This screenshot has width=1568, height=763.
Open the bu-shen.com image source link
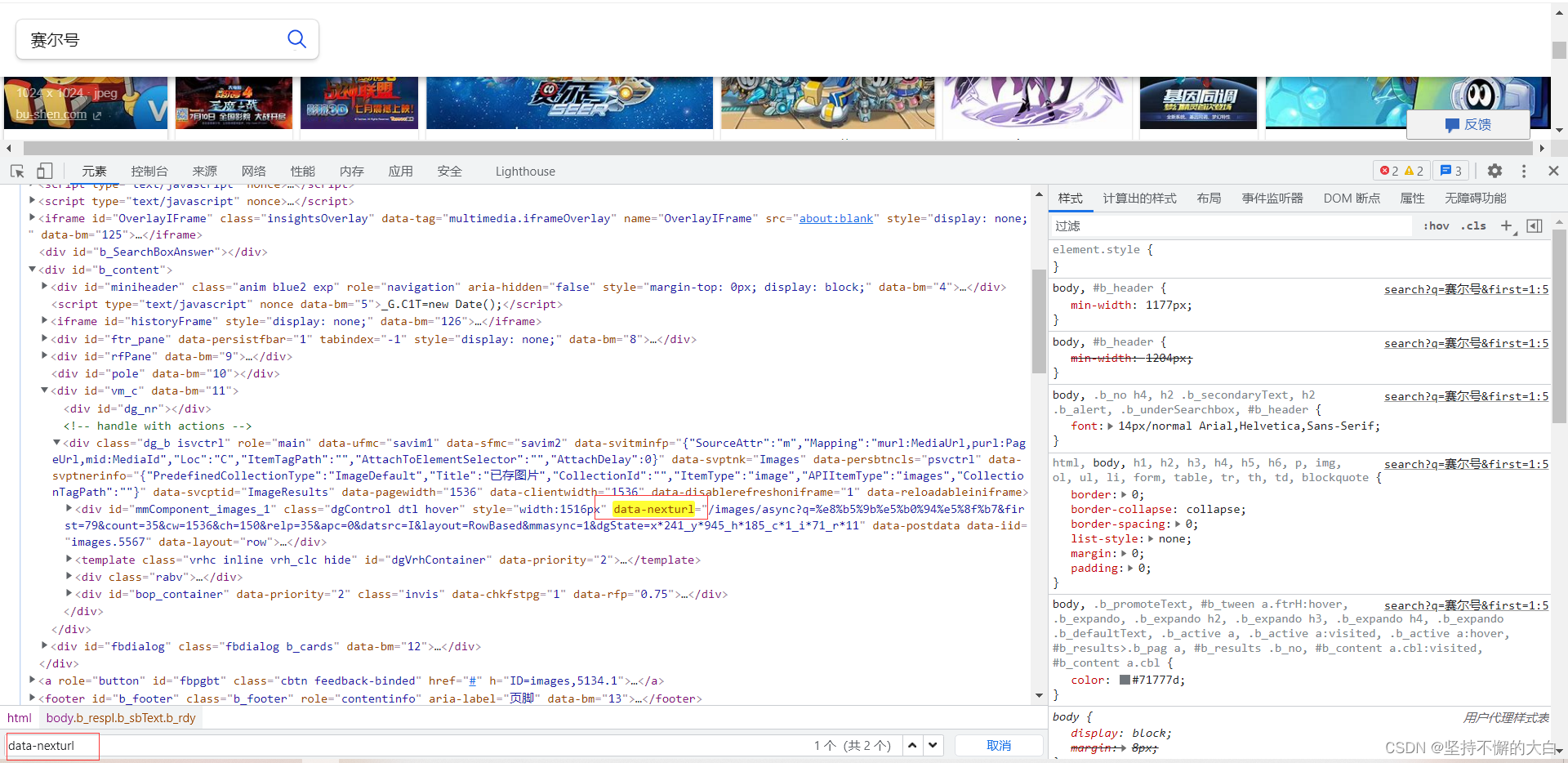(51, 114)
